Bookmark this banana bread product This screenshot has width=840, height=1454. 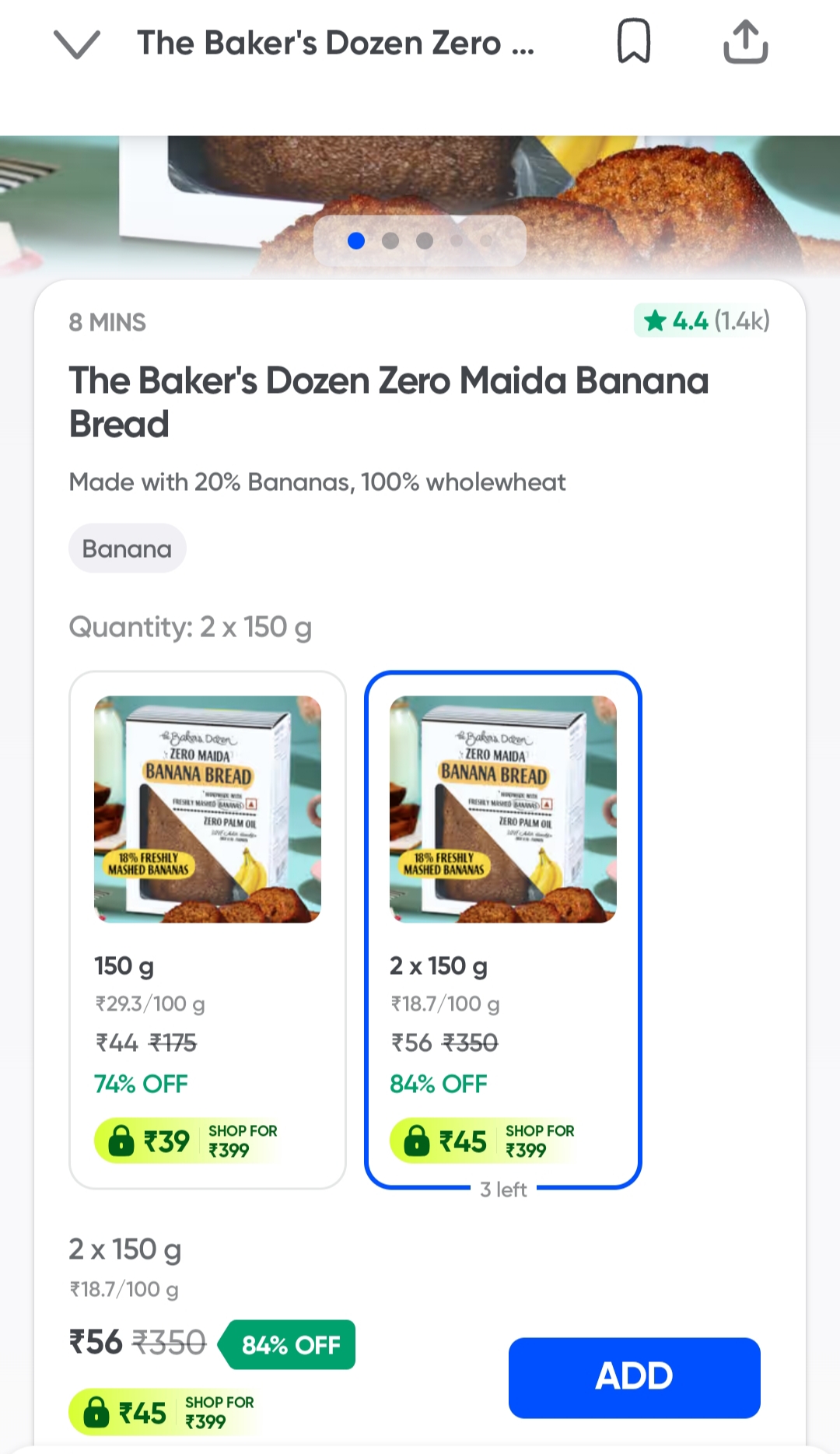pyautogui.click(x=633, y=42)
